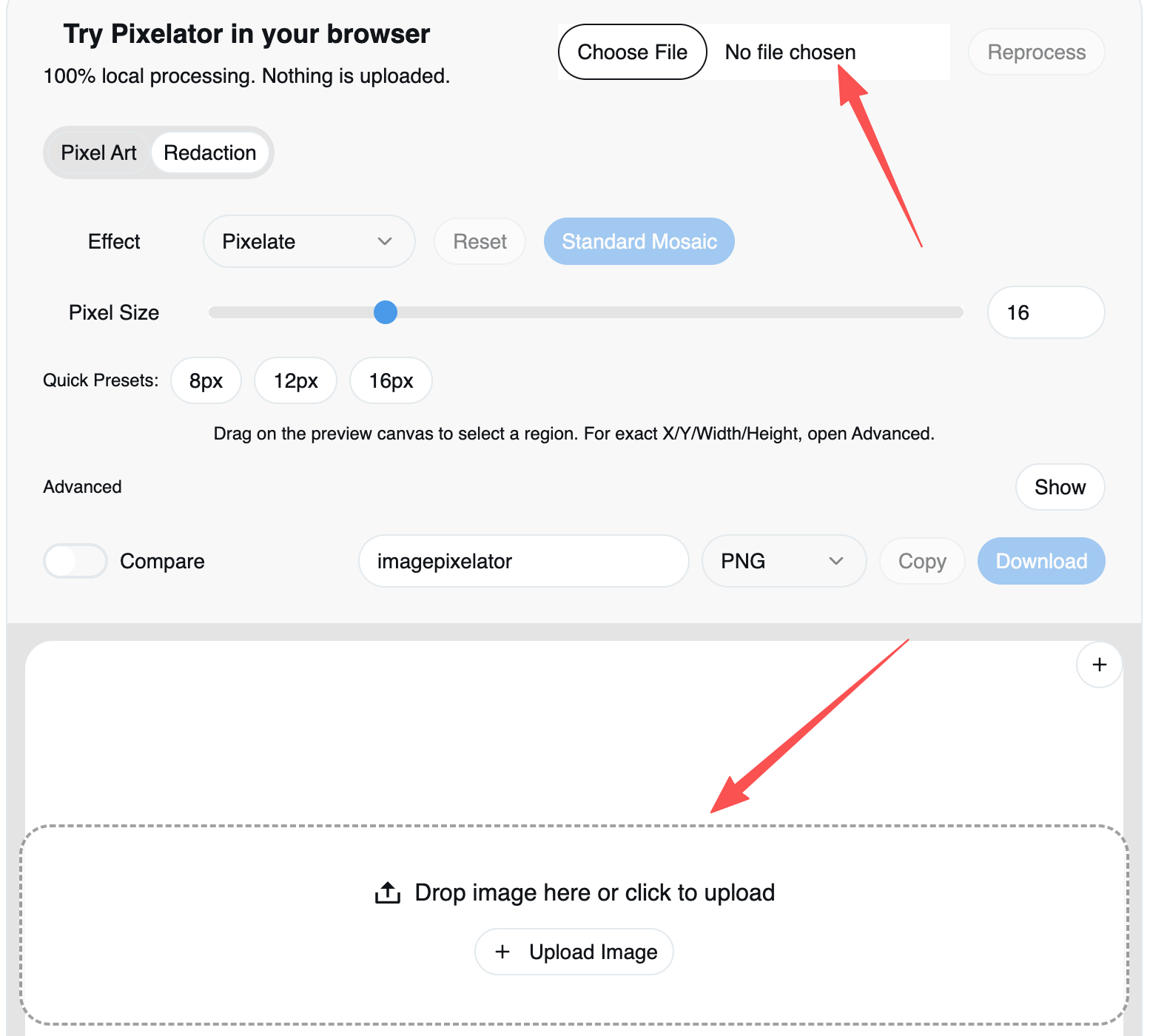Click the Copy button
Screen dimensions: 1150x1036
point(921,561)
